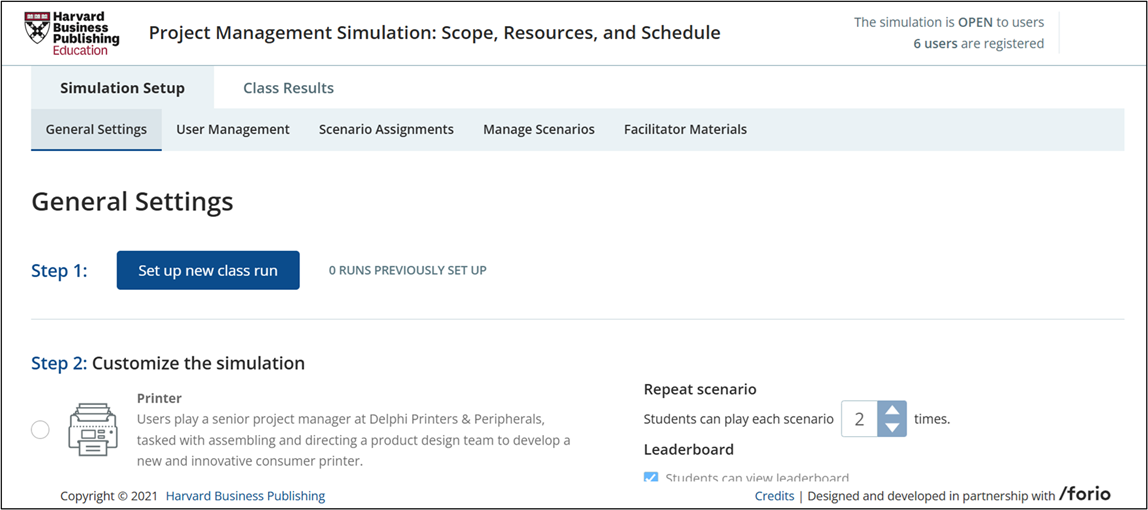The height and width of the screenshot is (510, 1148).
Task: Toggle Students can view leaderboard checkbox
Action: coord(651,478)
